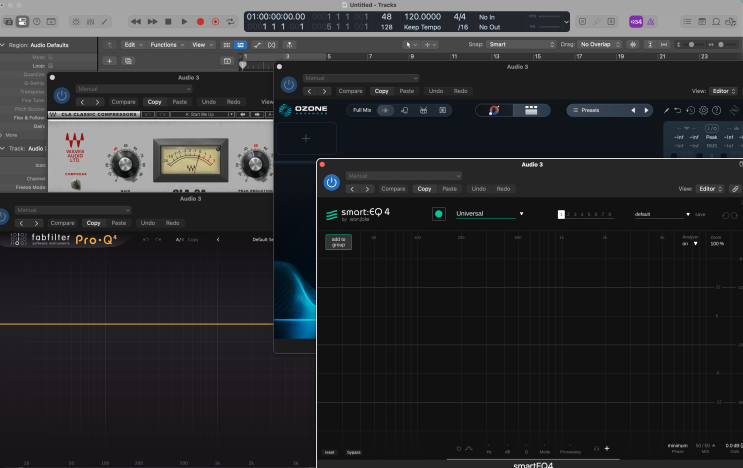Open the media Browsers button
Image resolution: width=743 pixels, height=468 pixels.
(731, 21)
